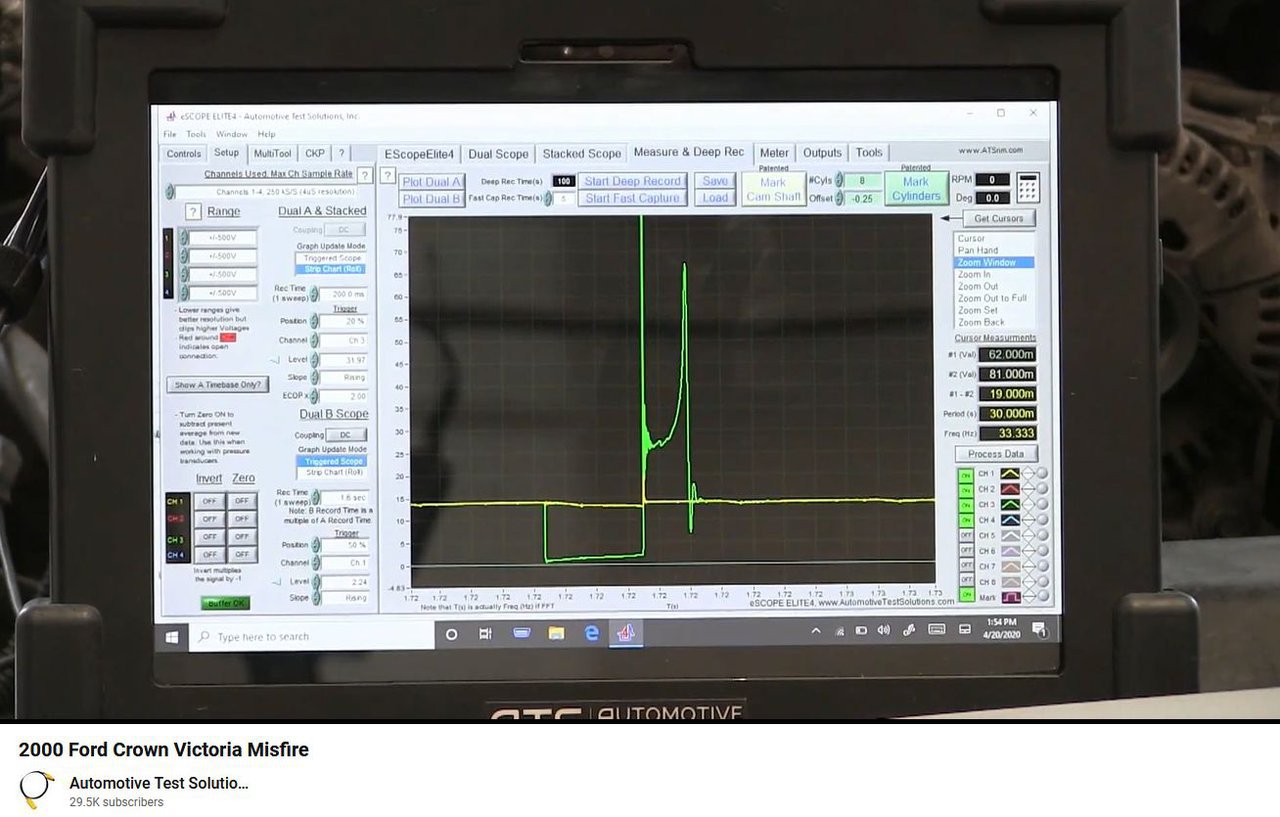Turn off CH 2 display toggle
This screenshot has height=817, width=1280.
pyautogui.click(x=966, y=489)
